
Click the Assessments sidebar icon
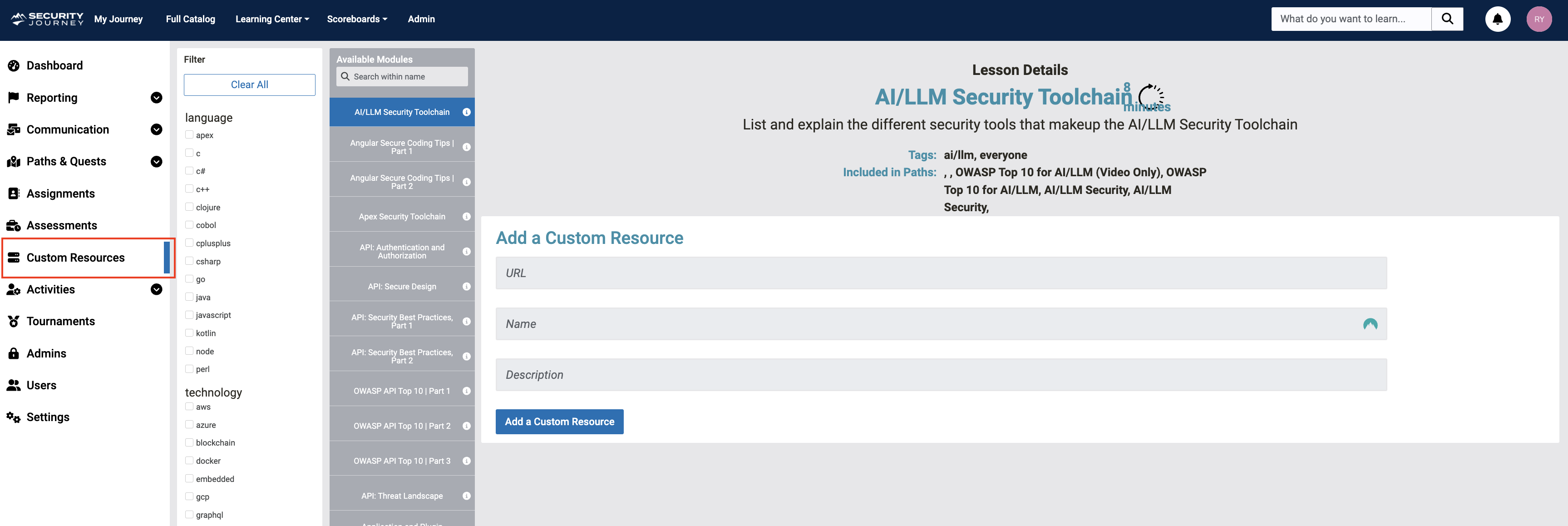pyautogui.click(x=13, y=225)
